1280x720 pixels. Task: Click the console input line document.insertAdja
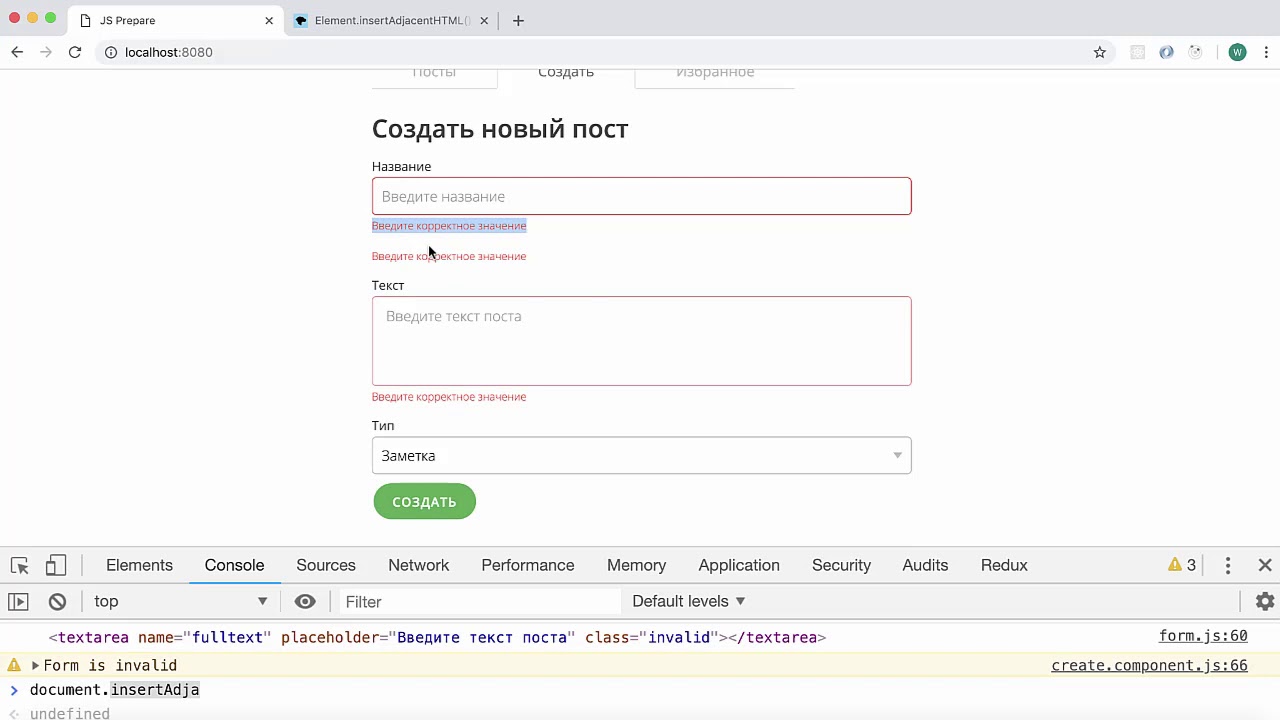(x=115, y=690)
